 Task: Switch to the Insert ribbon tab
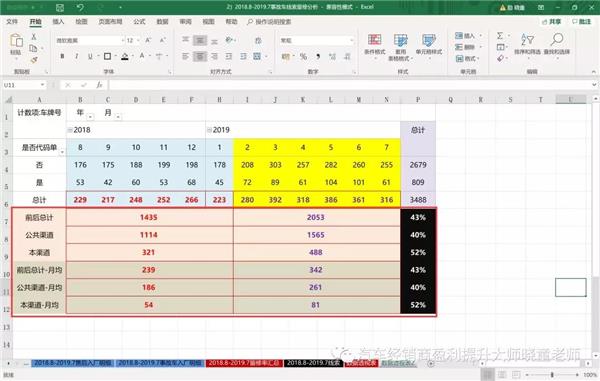pos(58,21)
